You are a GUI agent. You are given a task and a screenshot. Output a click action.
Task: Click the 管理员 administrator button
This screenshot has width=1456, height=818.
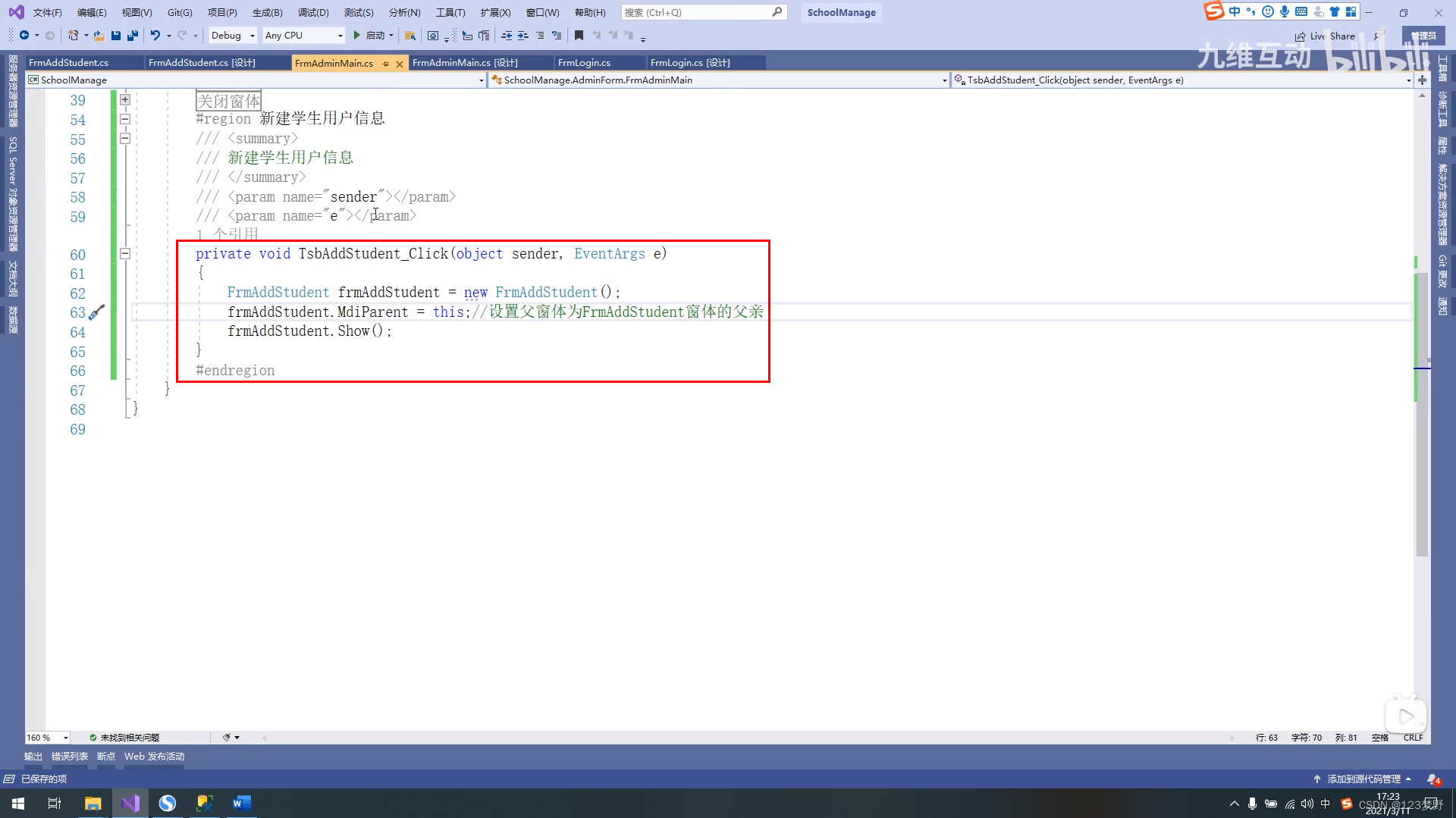(1423, 36)
